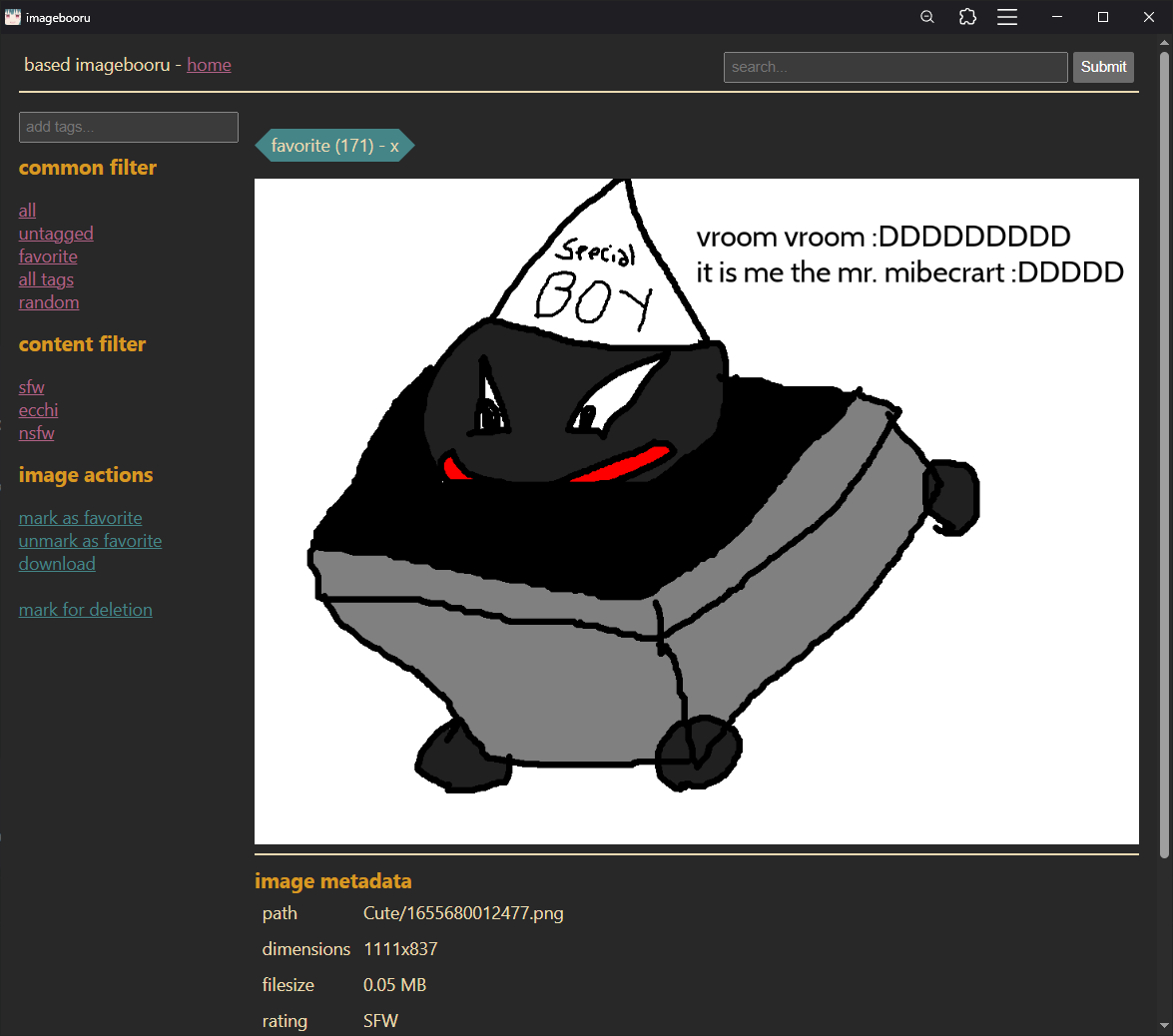
Task: Close the imagebooru window
Action: tap(1149, 16)
